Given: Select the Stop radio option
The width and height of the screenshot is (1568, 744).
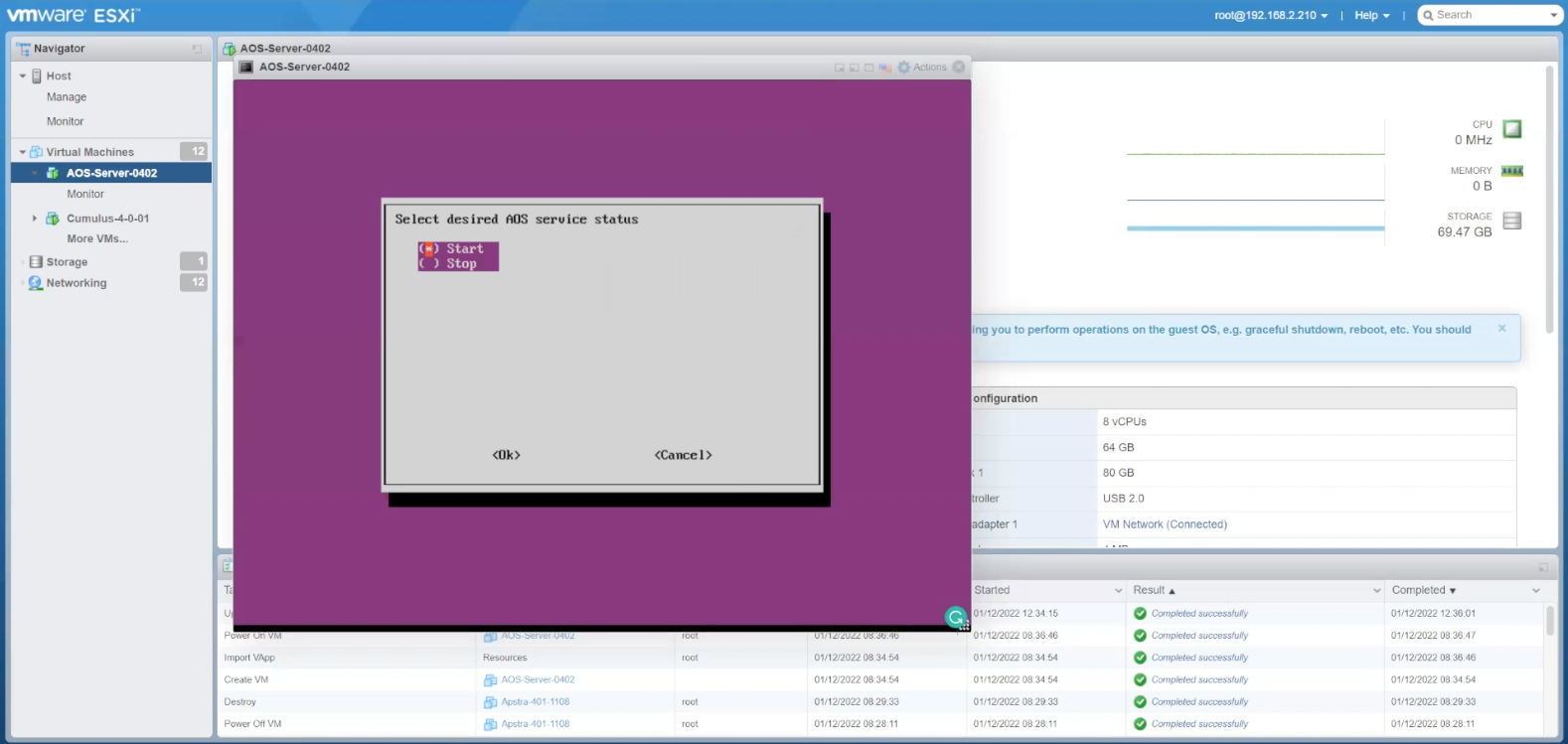Looking at the screenshot, I should (x=429, y=264).
